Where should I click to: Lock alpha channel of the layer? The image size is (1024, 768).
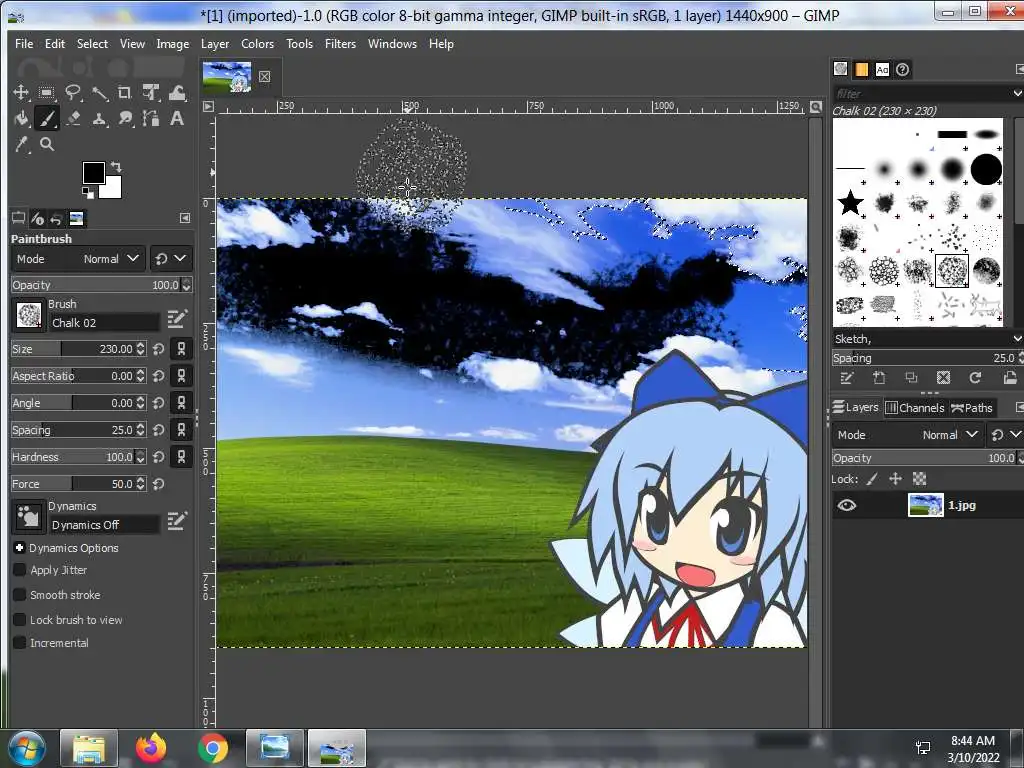coord(920,479)
